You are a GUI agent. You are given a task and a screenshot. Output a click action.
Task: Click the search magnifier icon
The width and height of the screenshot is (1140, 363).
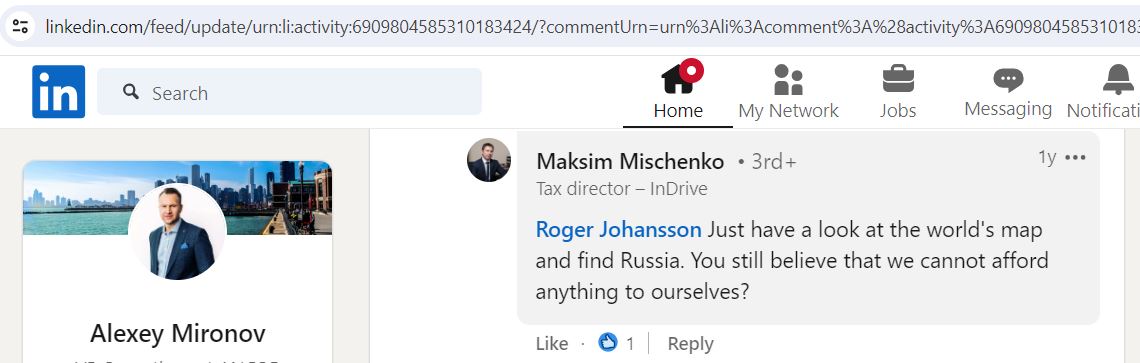pyautogui.click(x=131, y=92)
